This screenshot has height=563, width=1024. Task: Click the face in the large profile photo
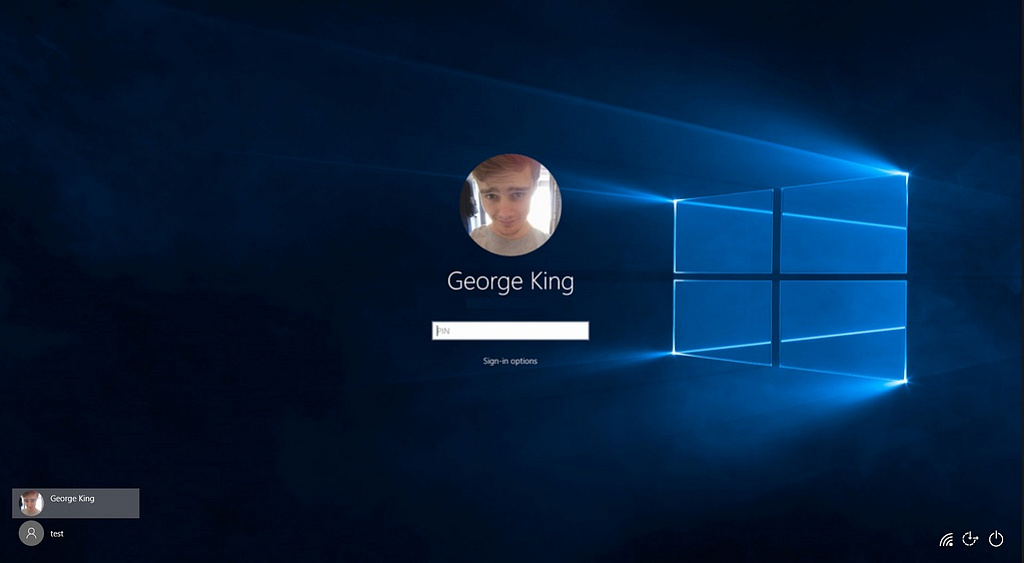pos(508,196)
